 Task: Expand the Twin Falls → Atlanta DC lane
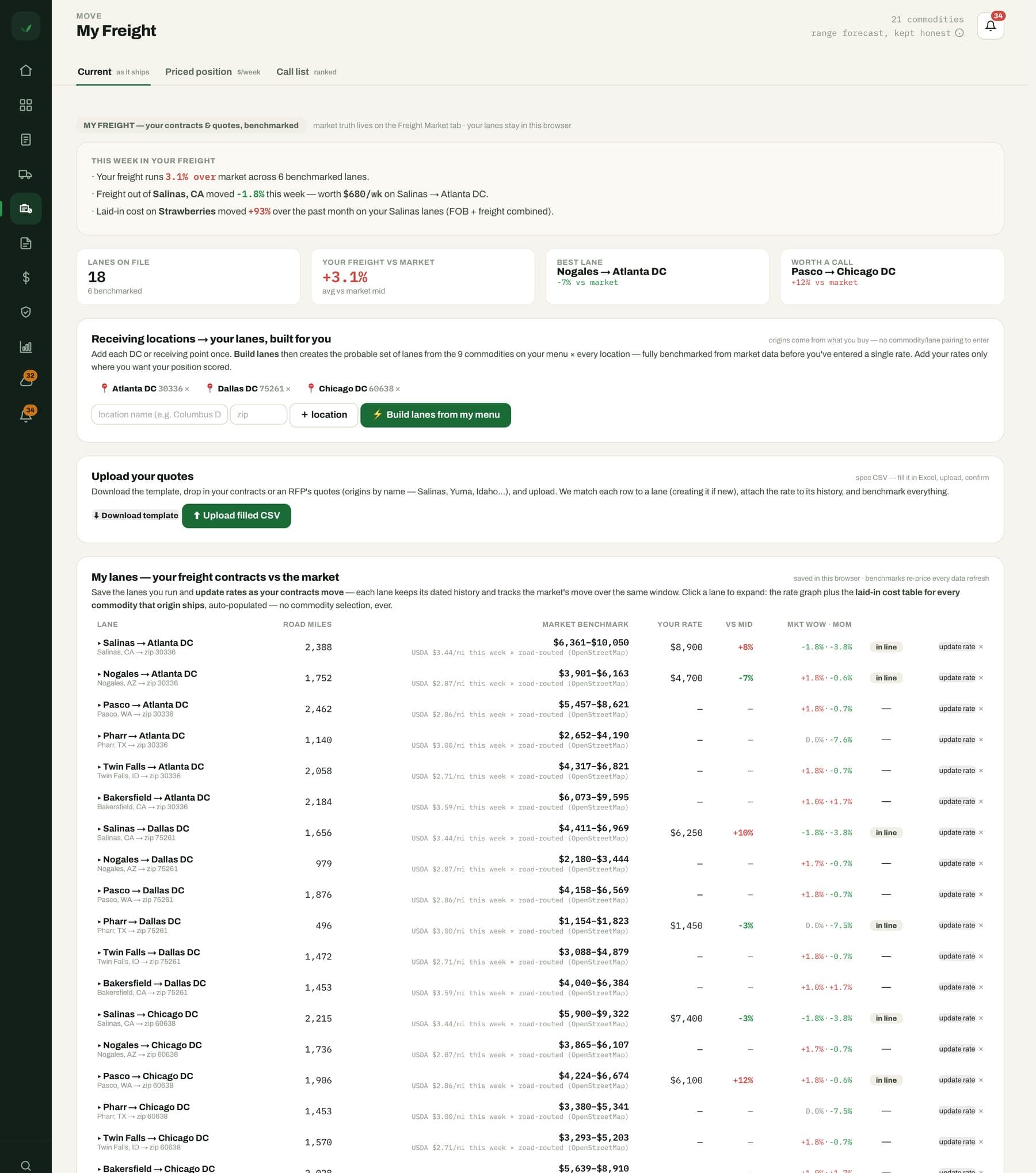150,767
